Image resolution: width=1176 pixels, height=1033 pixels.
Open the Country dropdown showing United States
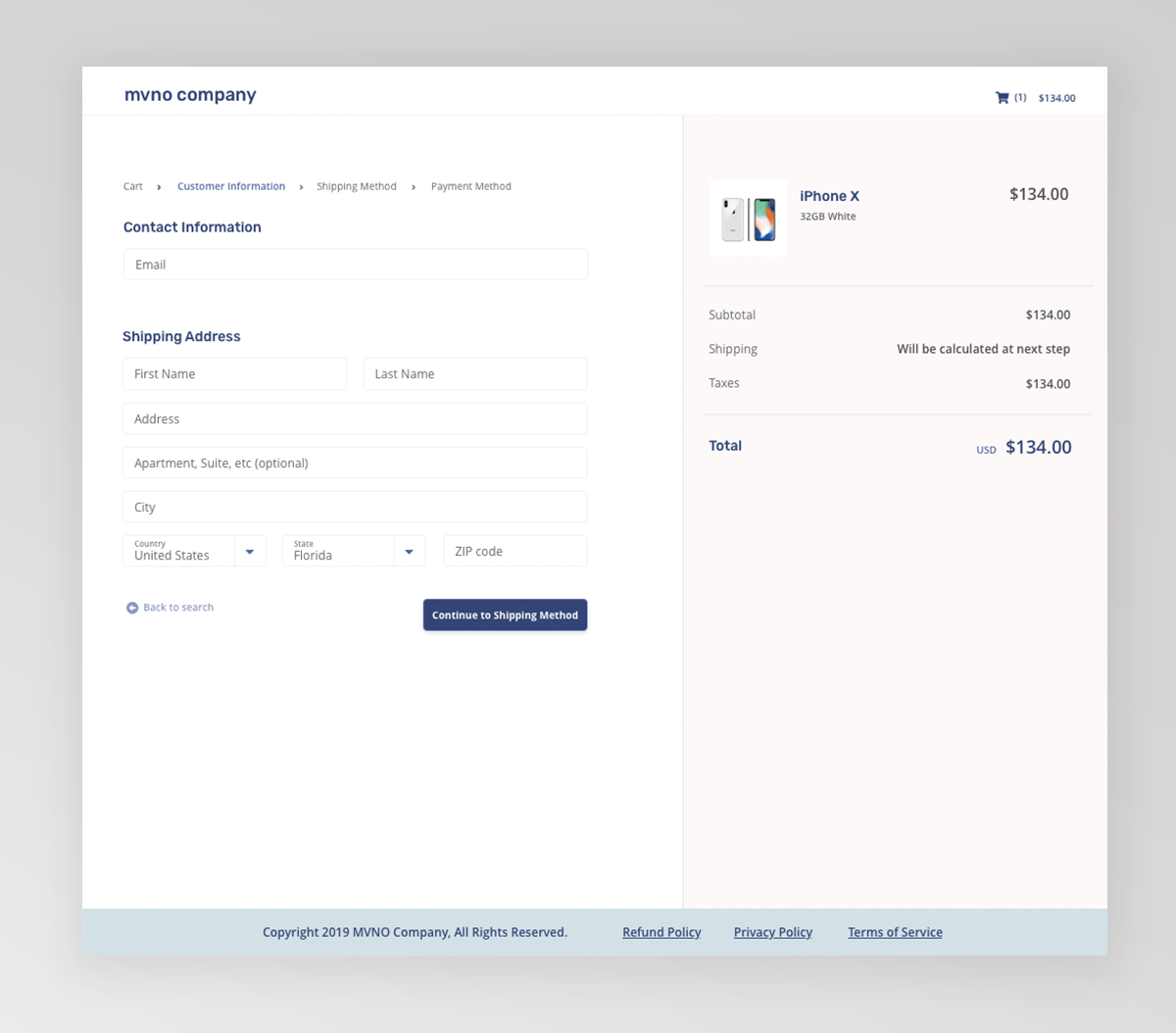point(186,550)
